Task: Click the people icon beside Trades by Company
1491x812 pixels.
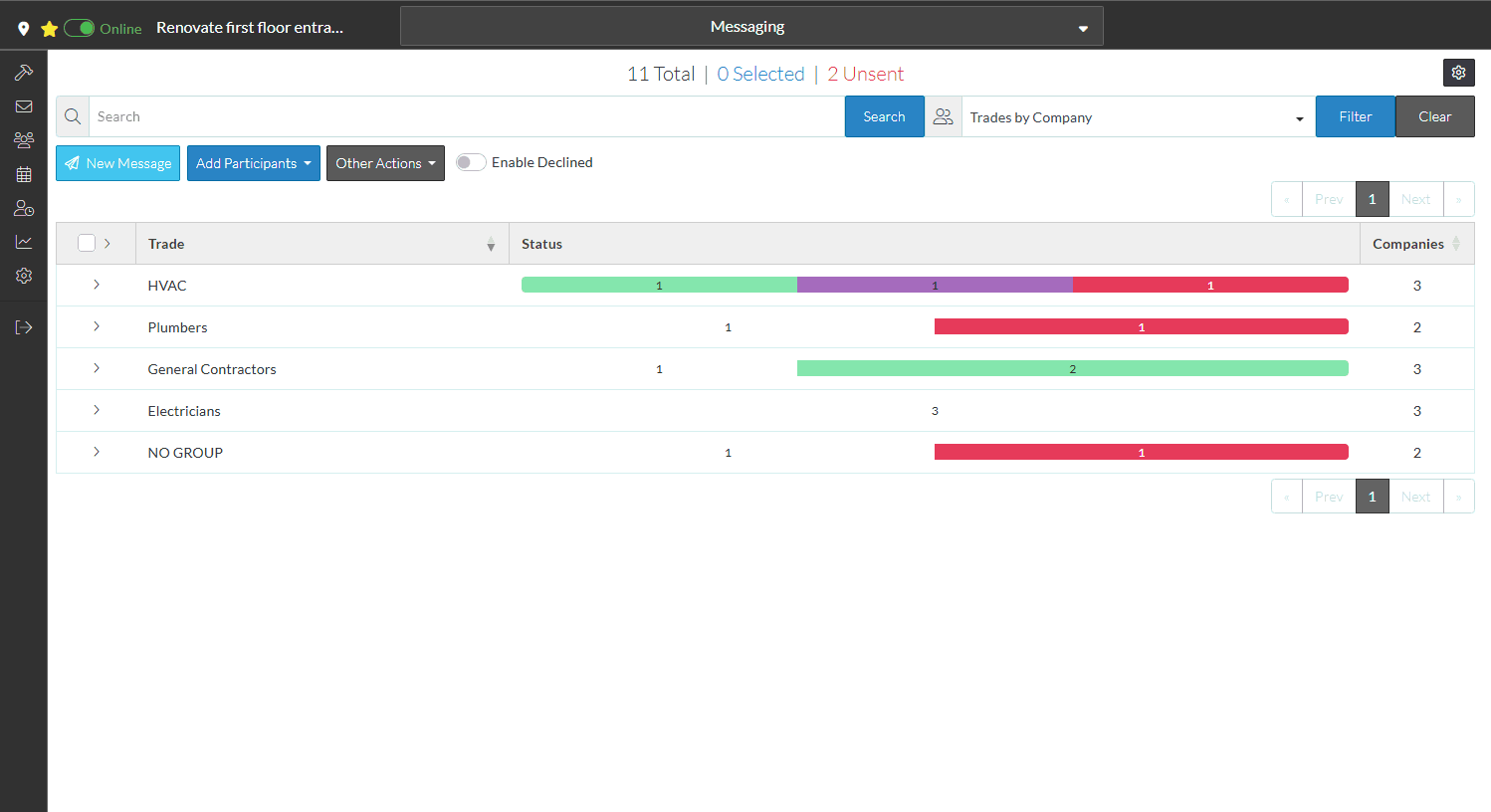Action: (944, 116)
